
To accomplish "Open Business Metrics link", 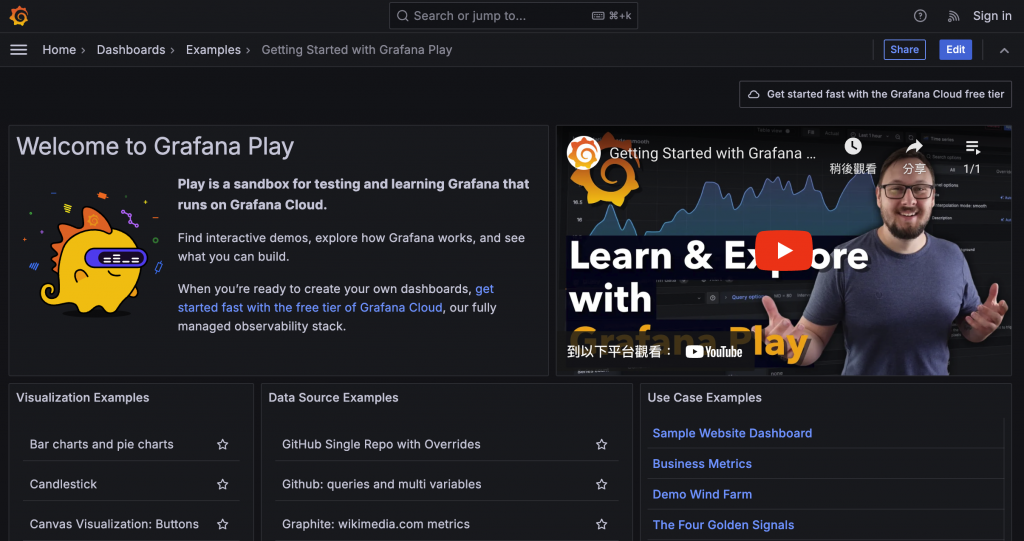I will pyautogui.click(x=702, y=464).
